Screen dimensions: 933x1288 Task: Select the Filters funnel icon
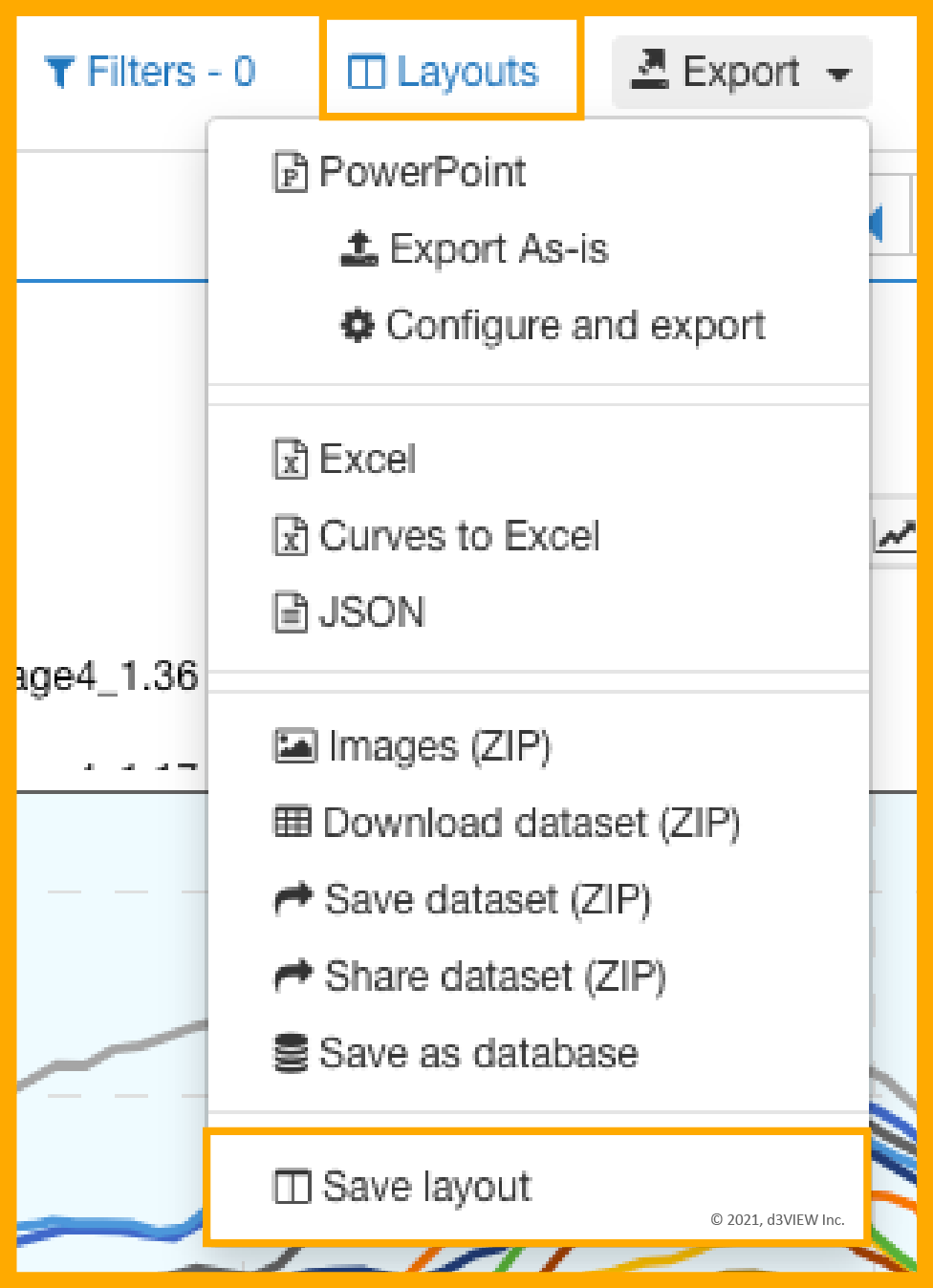click(x=60, y=70)
